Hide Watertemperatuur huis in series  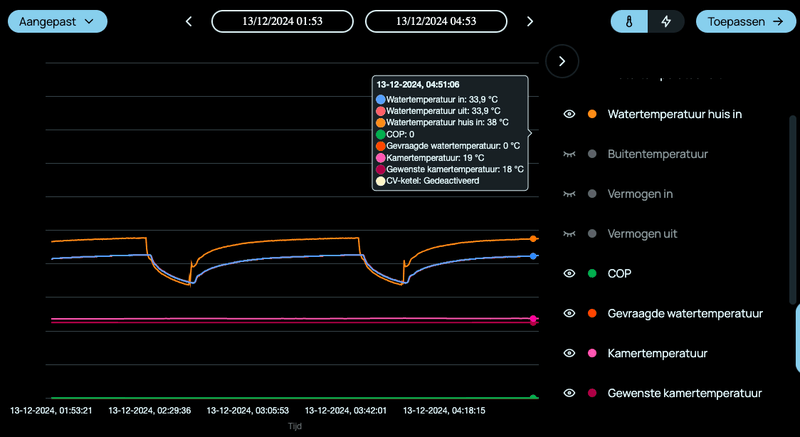(569, 114)
